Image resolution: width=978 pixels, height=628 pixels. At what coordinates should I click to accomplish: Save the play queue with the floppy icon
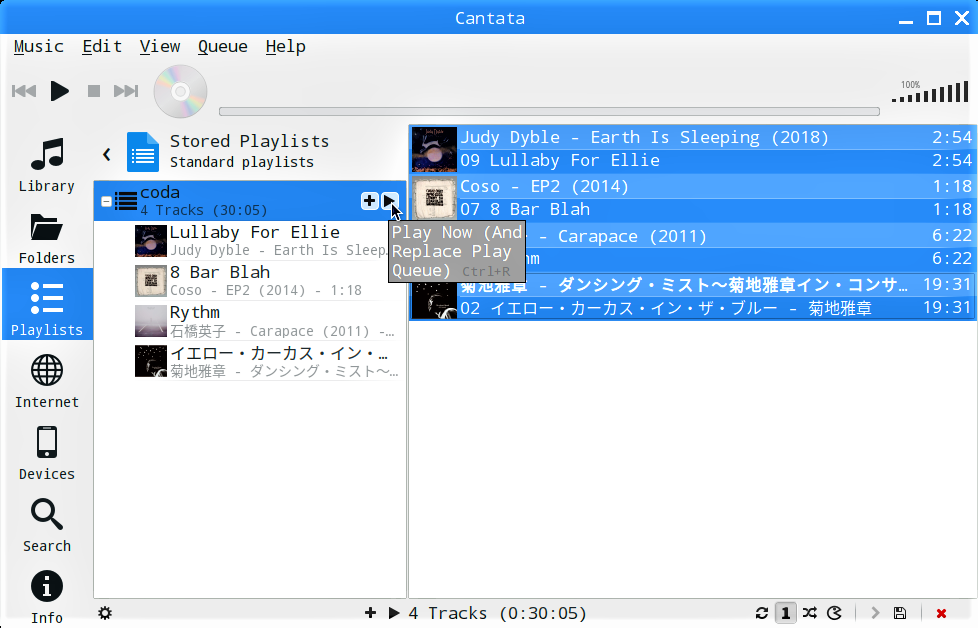(x=899, y=613)
